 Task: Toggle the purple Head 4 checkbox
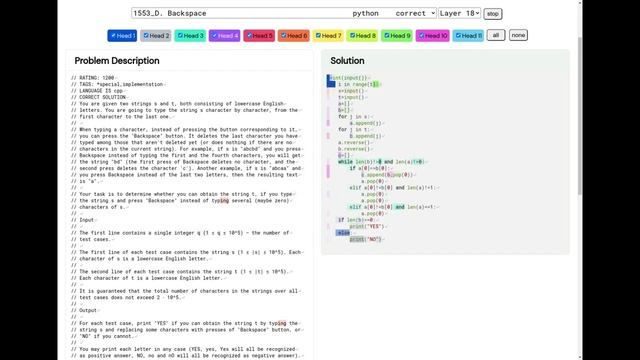(214, 36)
